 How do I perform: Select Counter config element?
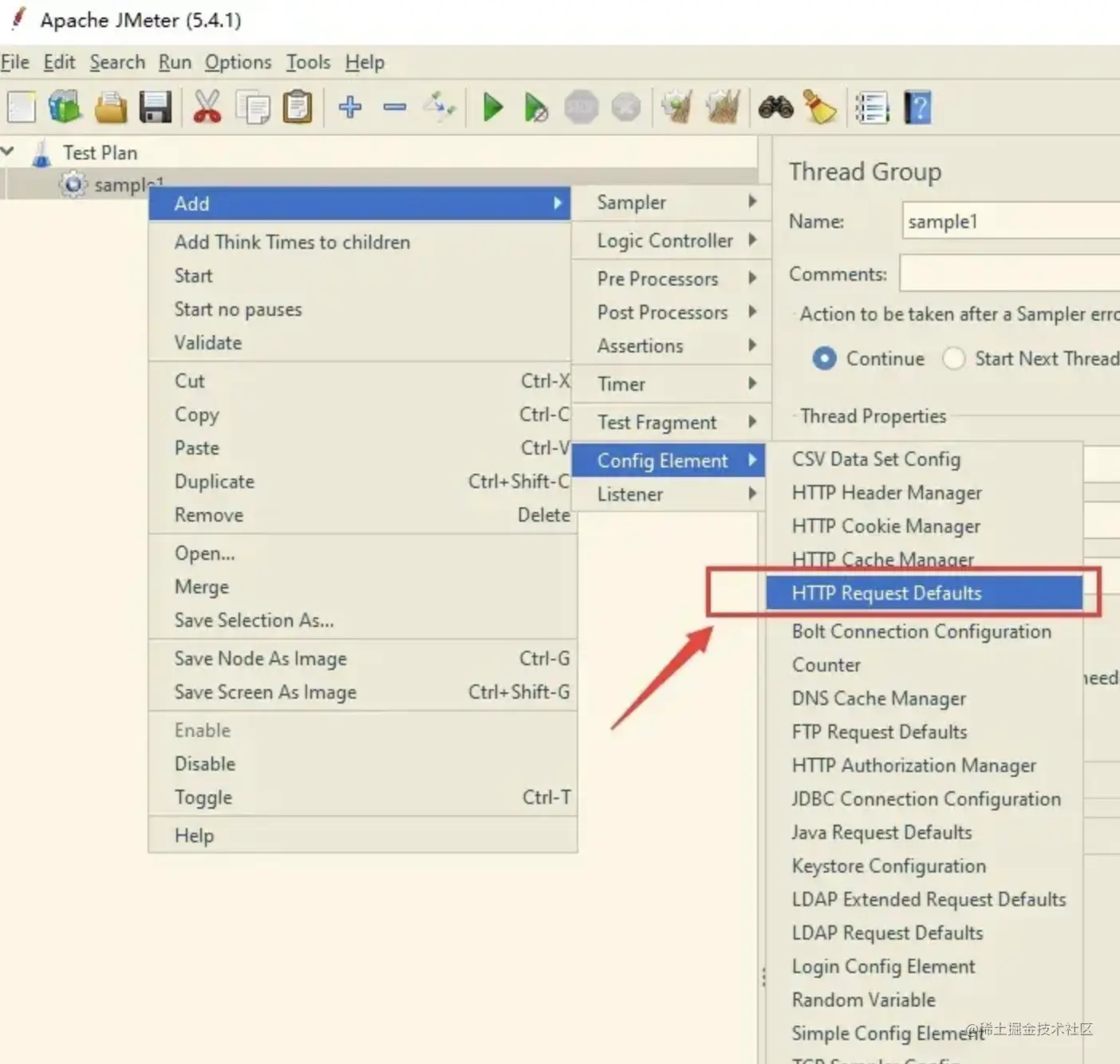click(925, 664)
